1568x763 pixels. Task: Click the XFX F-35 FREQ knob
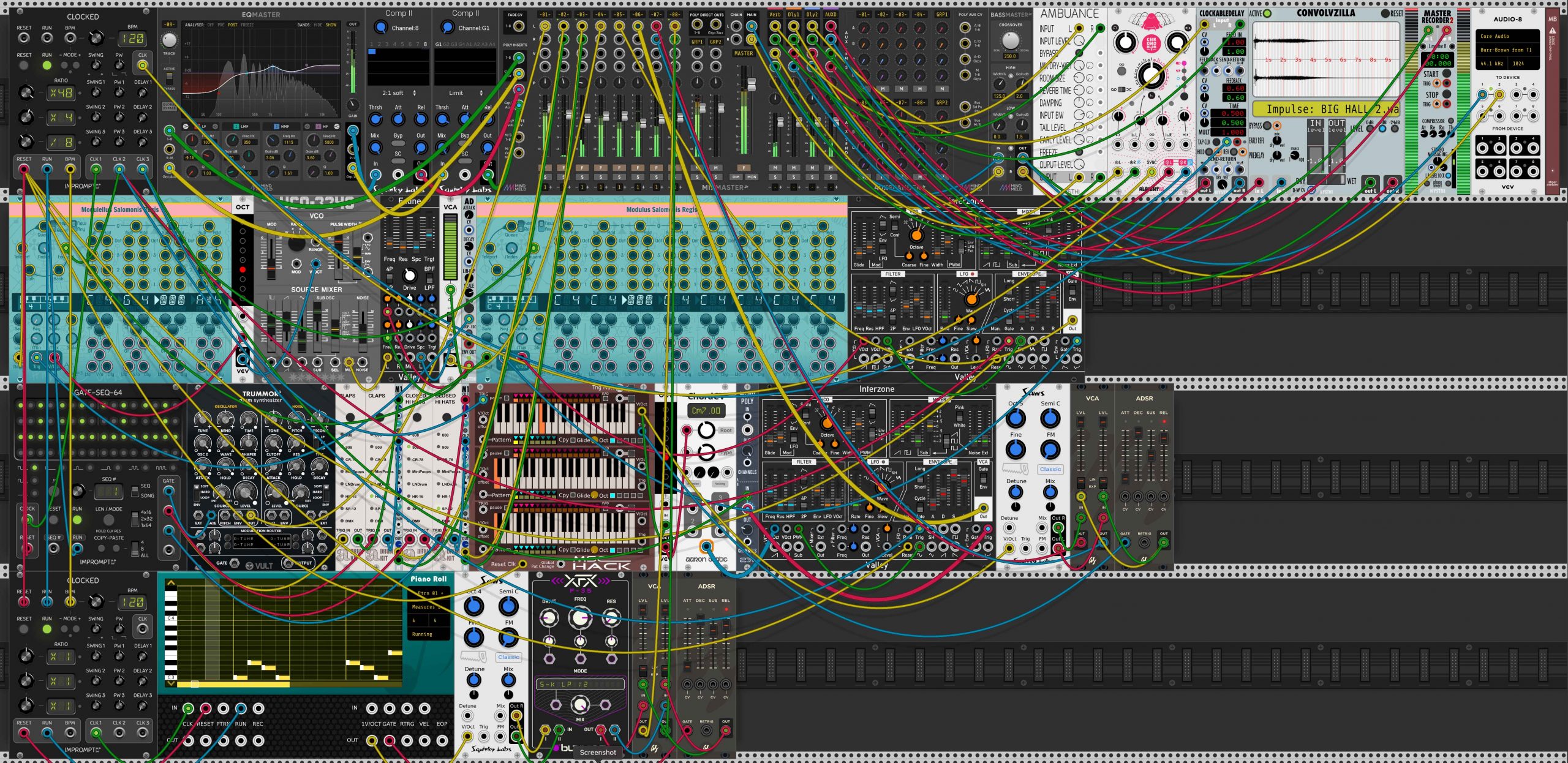[x=580, y=618]
